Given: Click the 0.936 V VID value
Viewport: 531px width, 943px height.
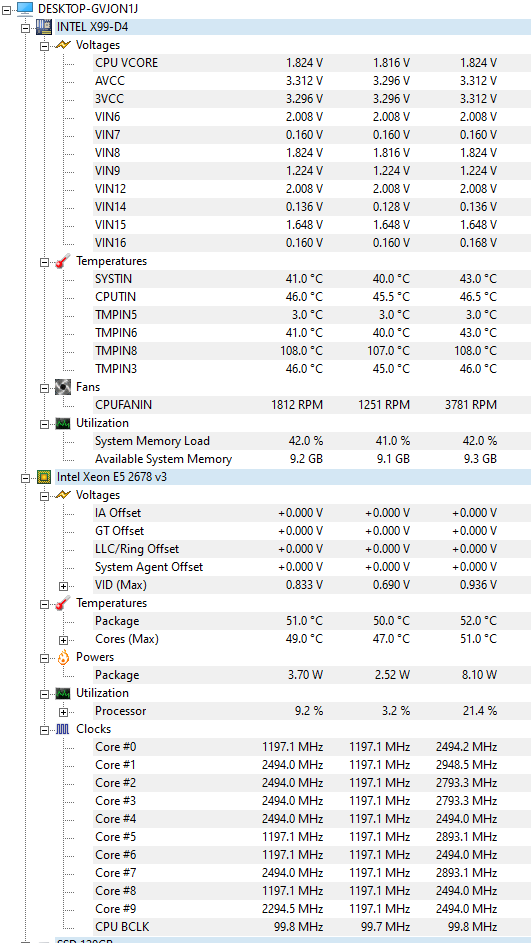Looking at the screenshot, I should pos(479,585).
